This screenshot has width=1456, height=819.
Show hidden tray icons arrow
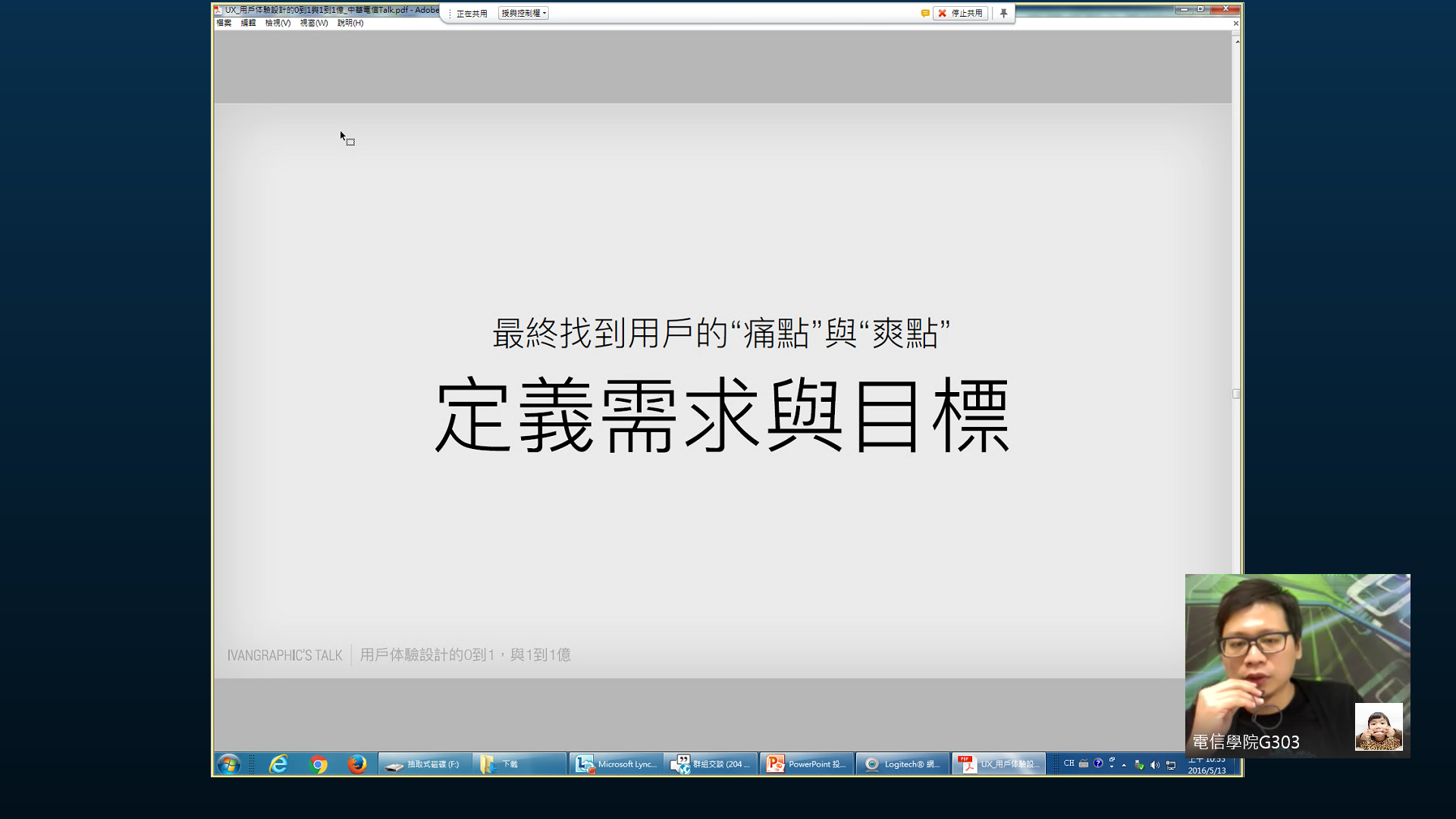click(x=1124, y=765)
